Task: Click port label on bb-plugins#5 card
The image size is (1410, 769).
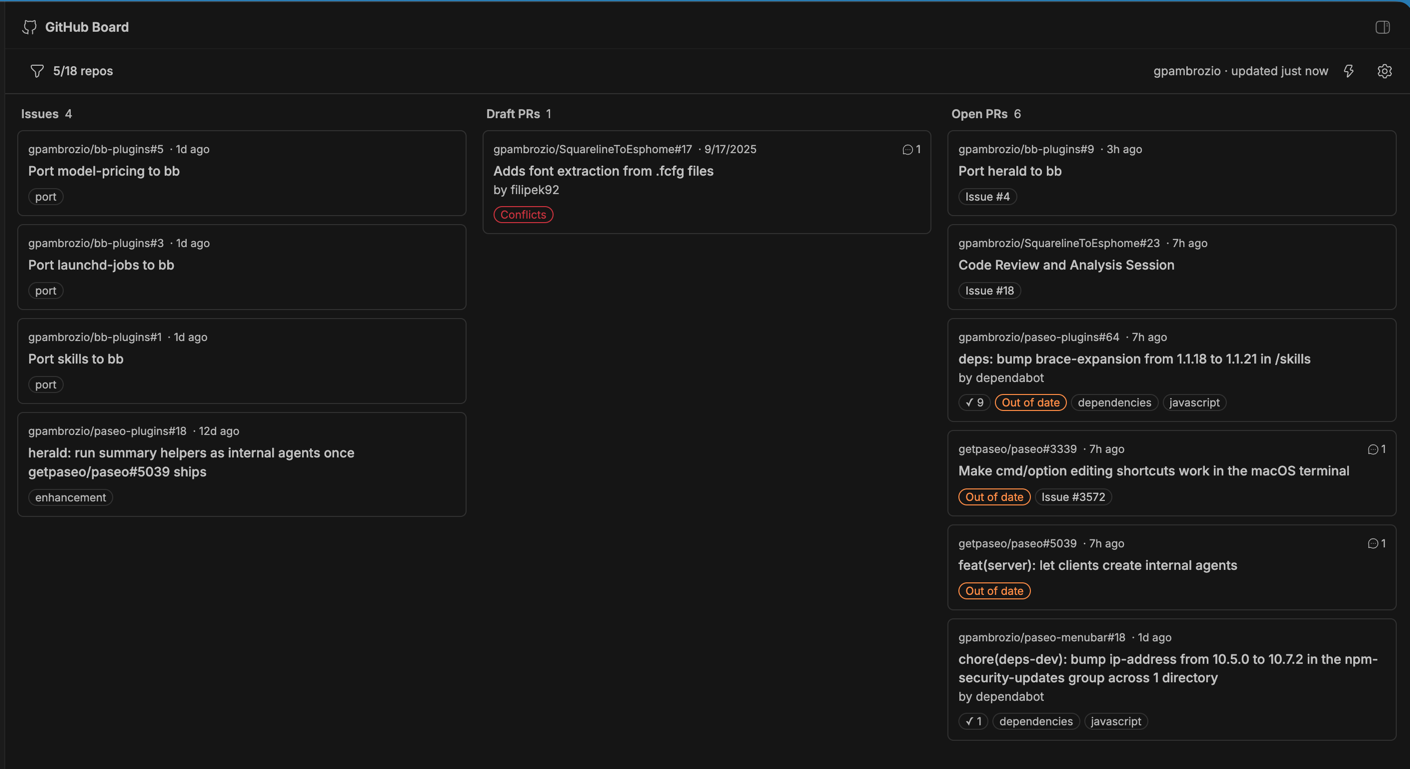Action: click(x=46, y=197)
